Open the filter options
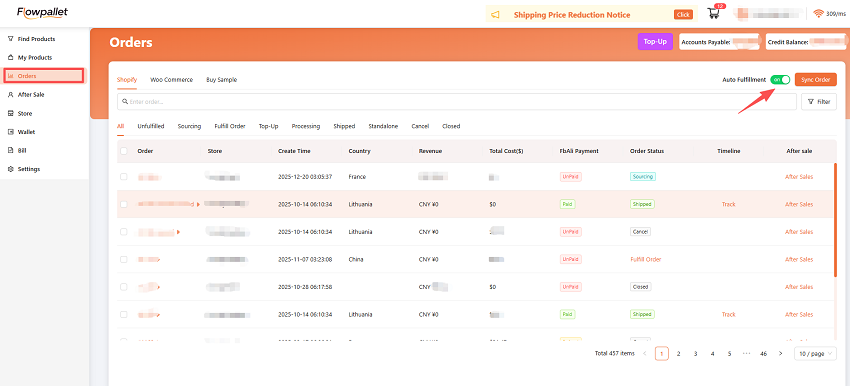Screen dimensions: 850x386 click(819, 101)
